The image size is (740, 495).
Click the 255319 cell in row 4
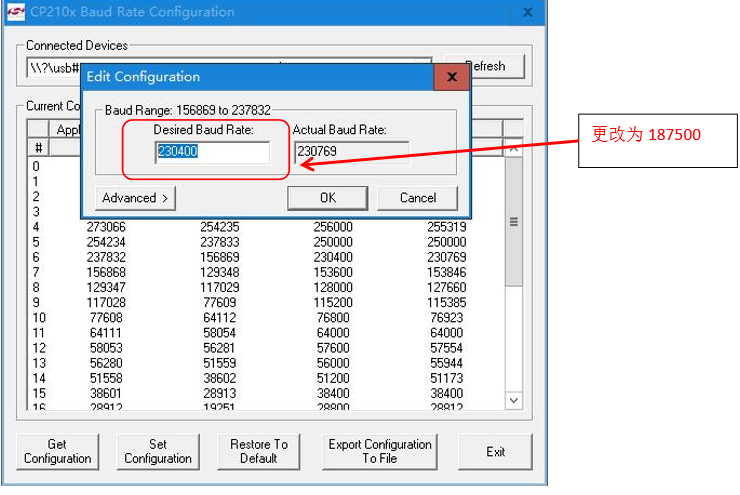pos(447,227)
